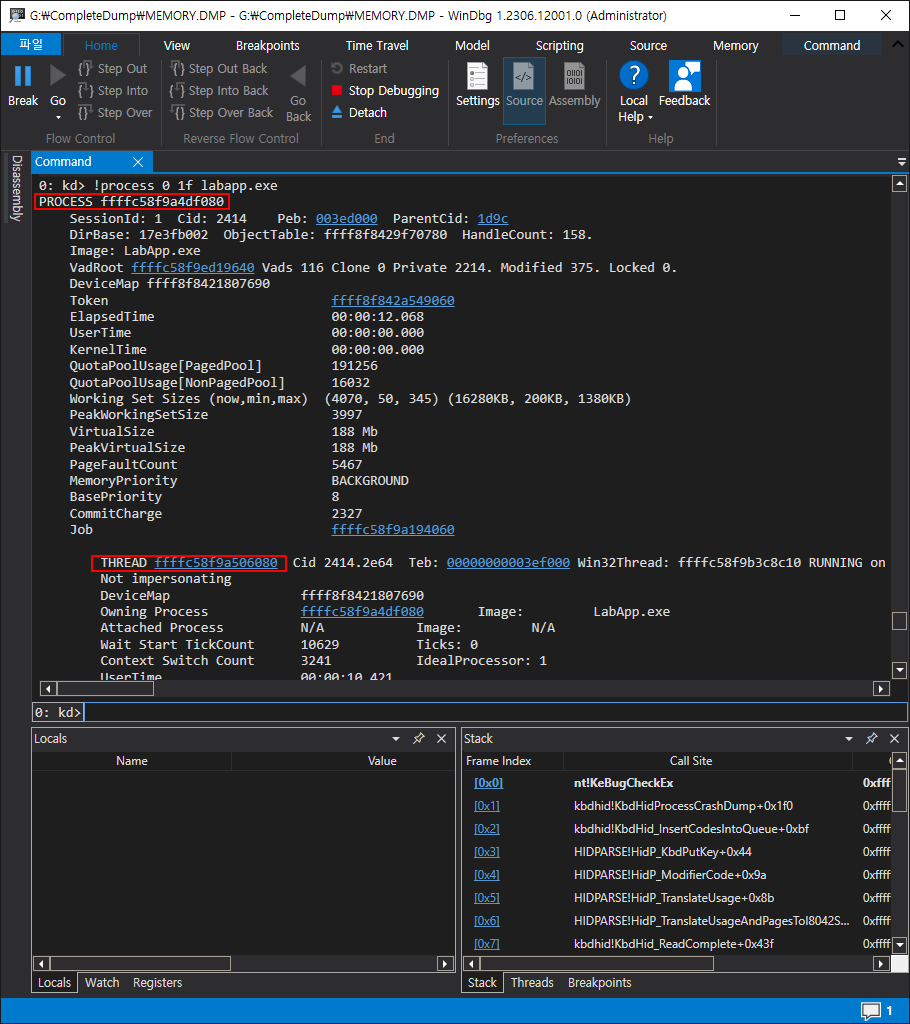This screenshot has width=910, height=1024.
Task: Click Job link ffffc58f9a194060
Action: click(x=393, y=530)
